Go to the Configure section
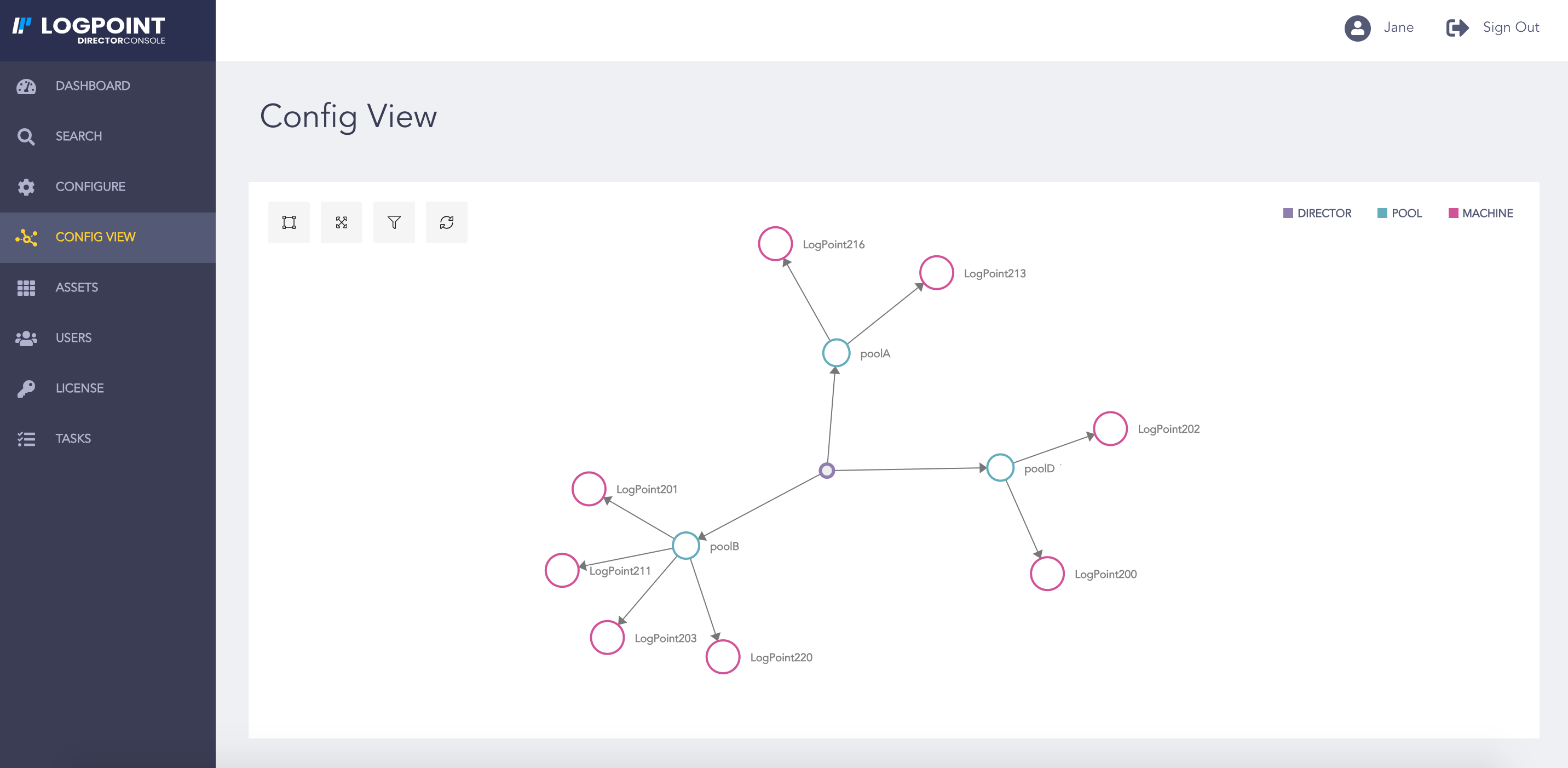The width and height of the screenshot is (1568, 768). 90,186
